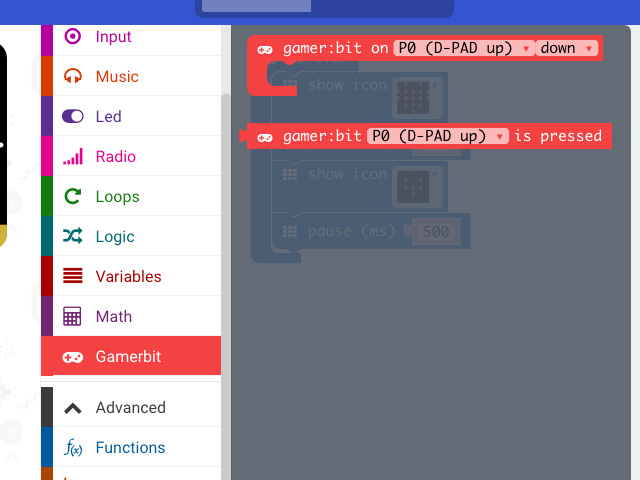Click the Logic shuffle arrows icon
The width and height of the screenshot is (640, 480).
(73, 237)
